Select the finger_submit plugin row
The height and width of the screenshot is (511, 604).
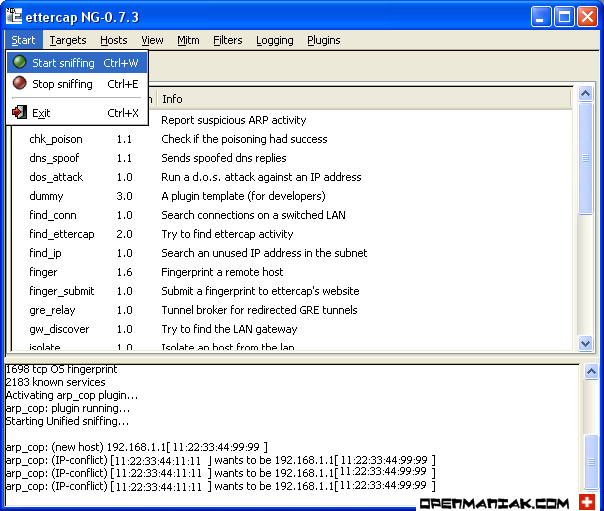pyautogui.click(x=292, y=291)
